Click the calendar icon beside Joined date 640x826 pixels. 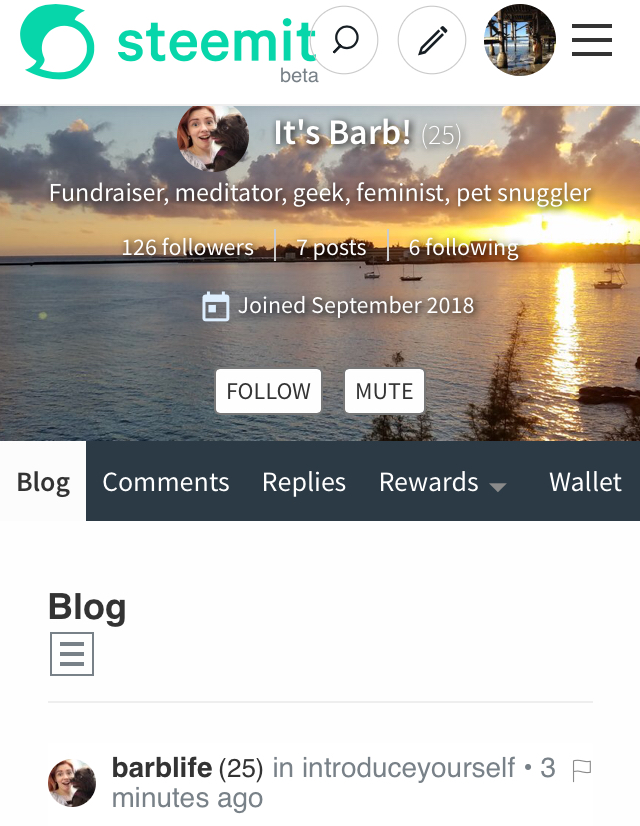point(215,307)
